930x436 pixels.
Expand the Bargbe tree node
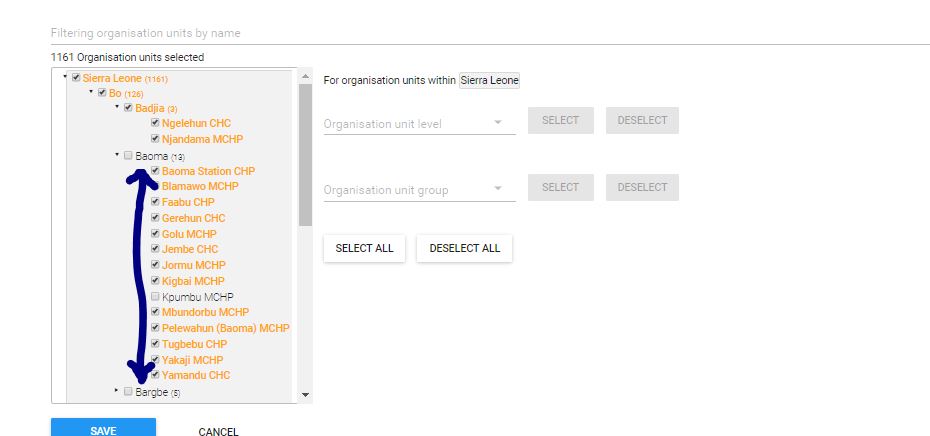tap(116, 391)
